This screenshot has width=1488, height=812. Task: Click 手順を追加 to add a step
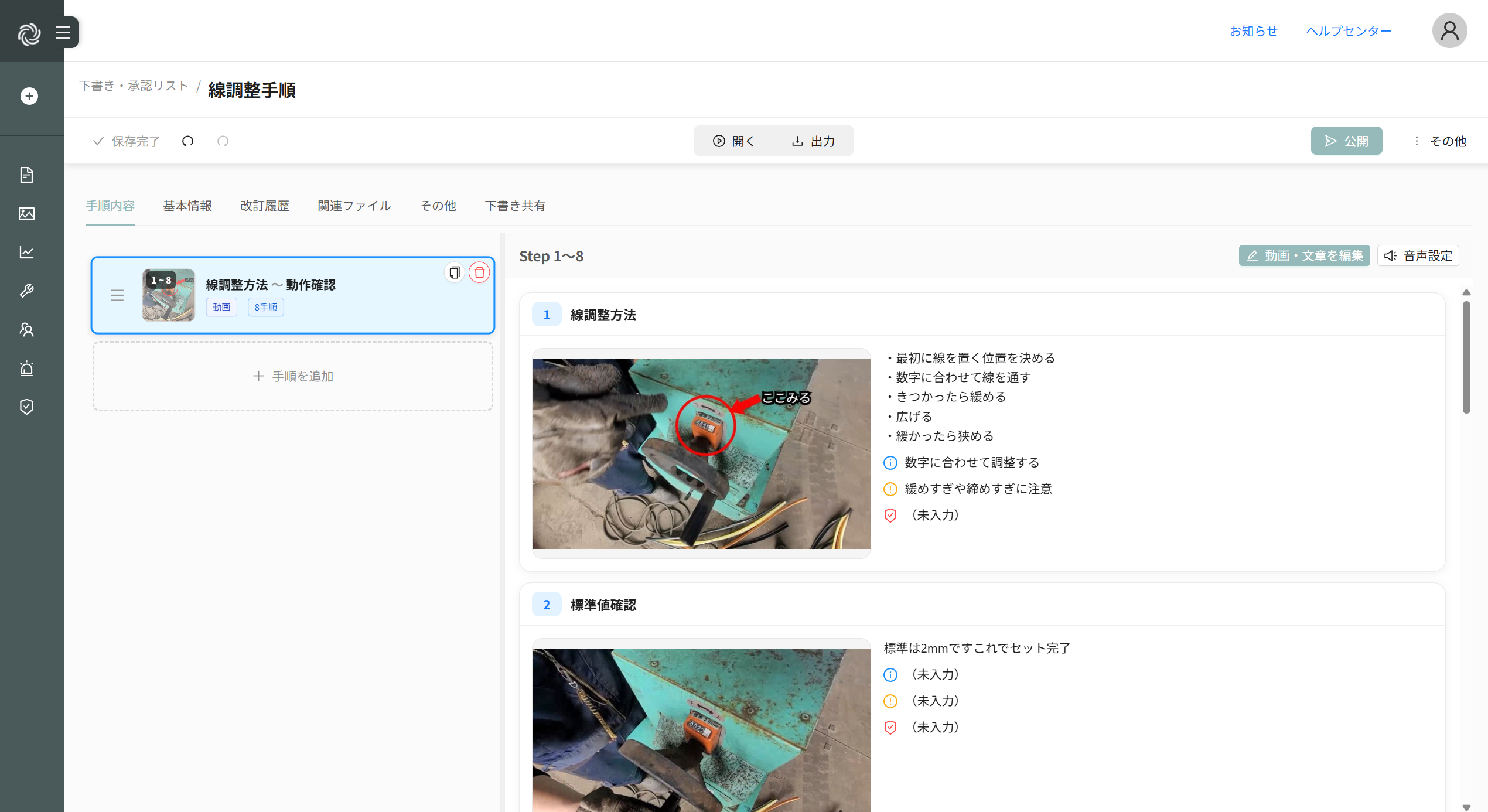pos(293,376)
